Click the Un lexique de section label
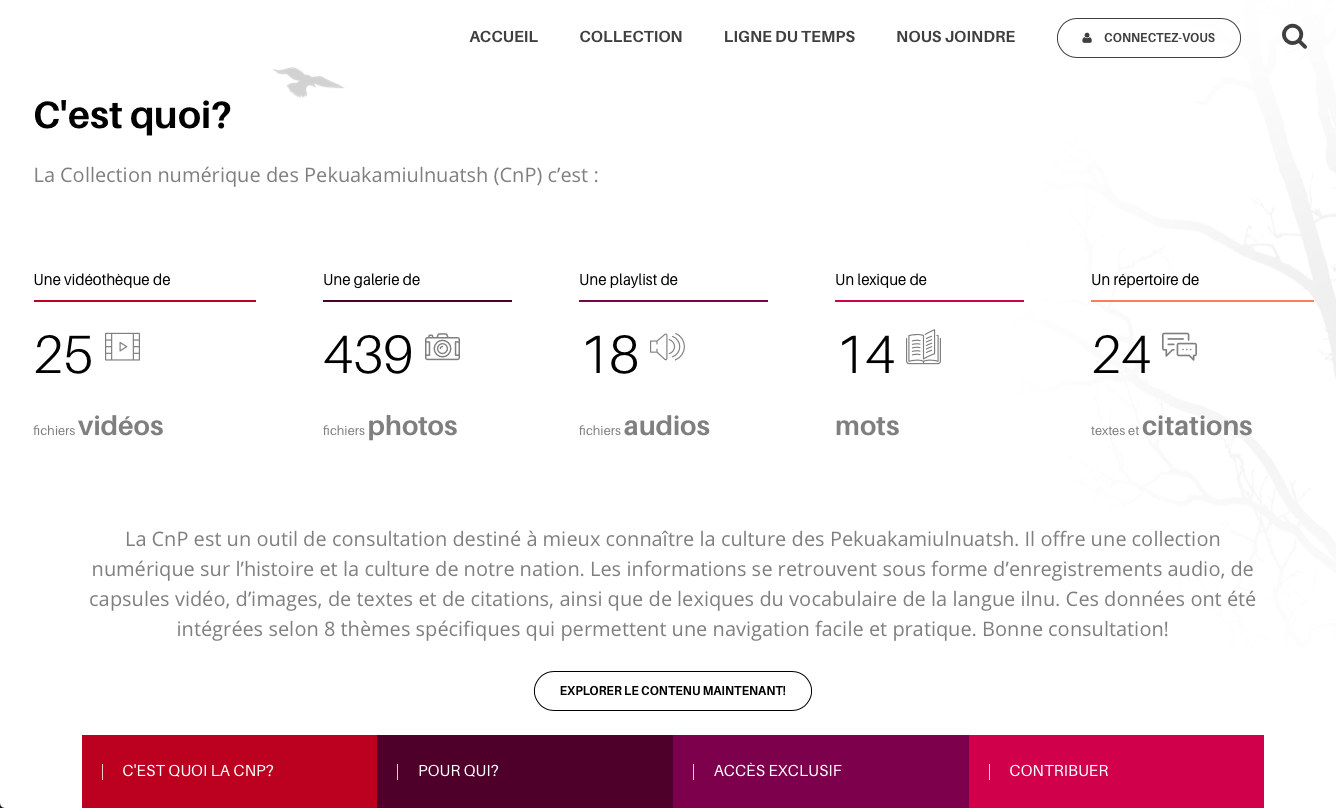The width and height of the screenshot is (1336, 808). (x=881, y=280)
